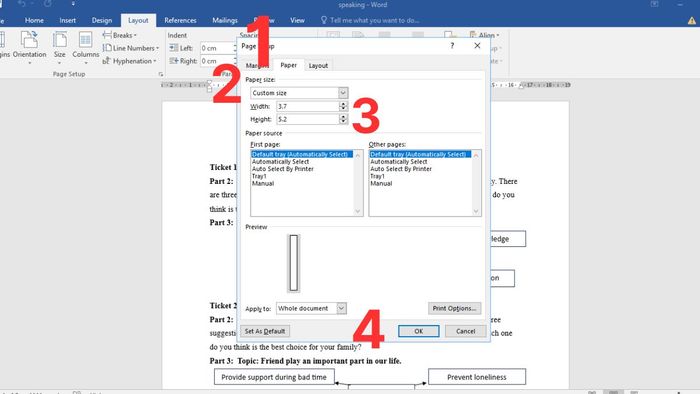
Task: Adjust the Height spinner arrows
Action: pos(343,119)
